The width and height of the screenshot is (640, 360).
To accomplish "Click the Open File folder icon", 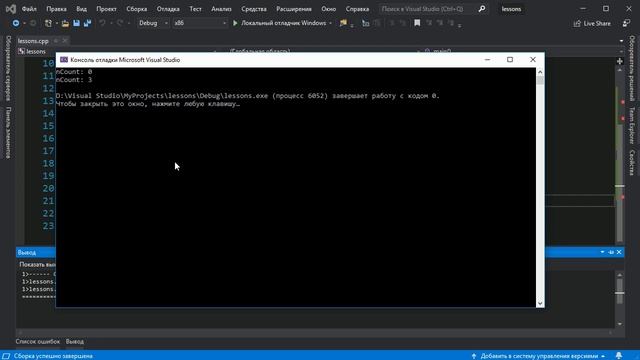I will tap(65, 23).
